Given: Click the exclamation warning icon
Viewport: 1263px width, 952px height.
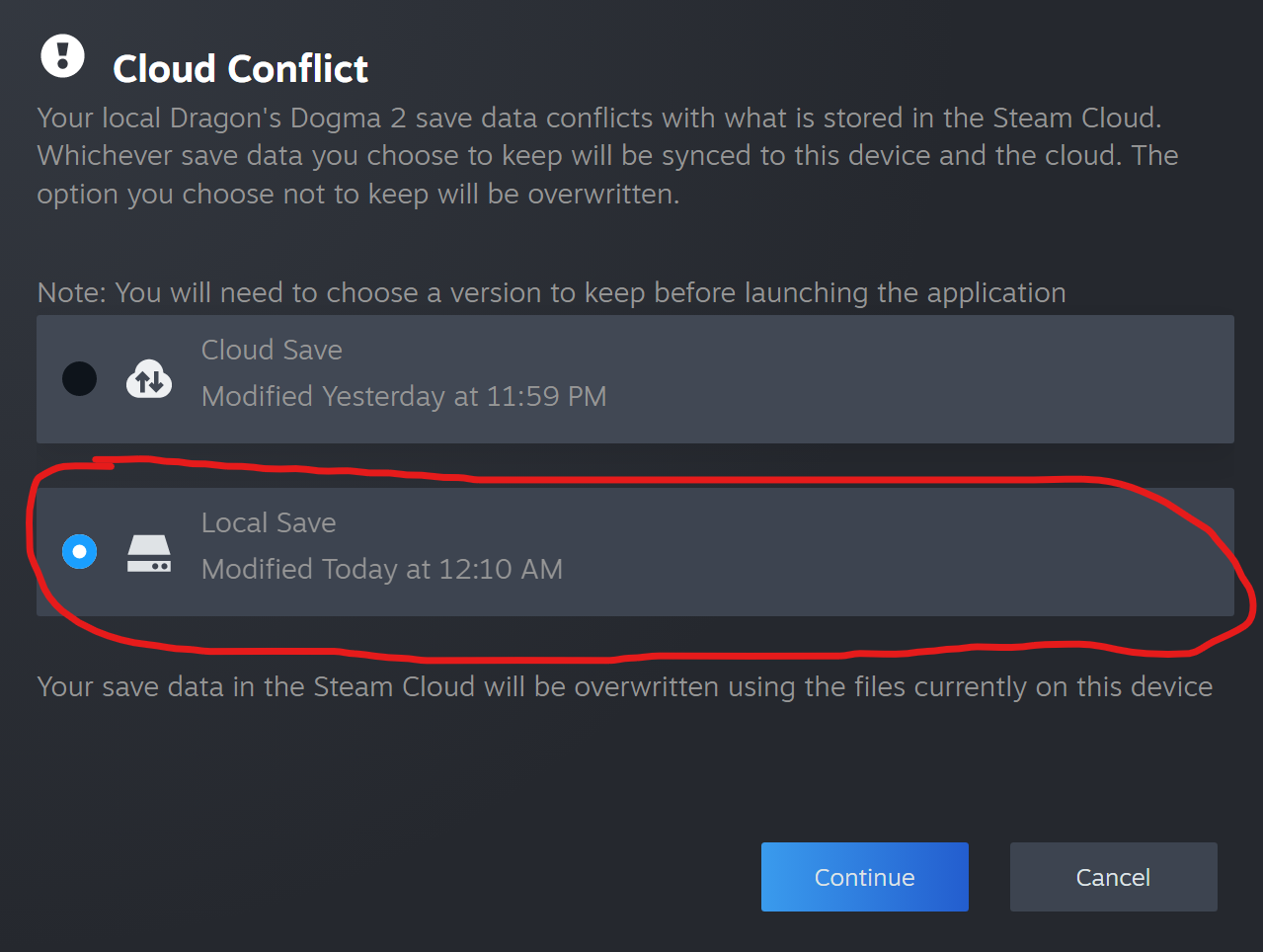Looking at the screenshot, I should point(62,56).
